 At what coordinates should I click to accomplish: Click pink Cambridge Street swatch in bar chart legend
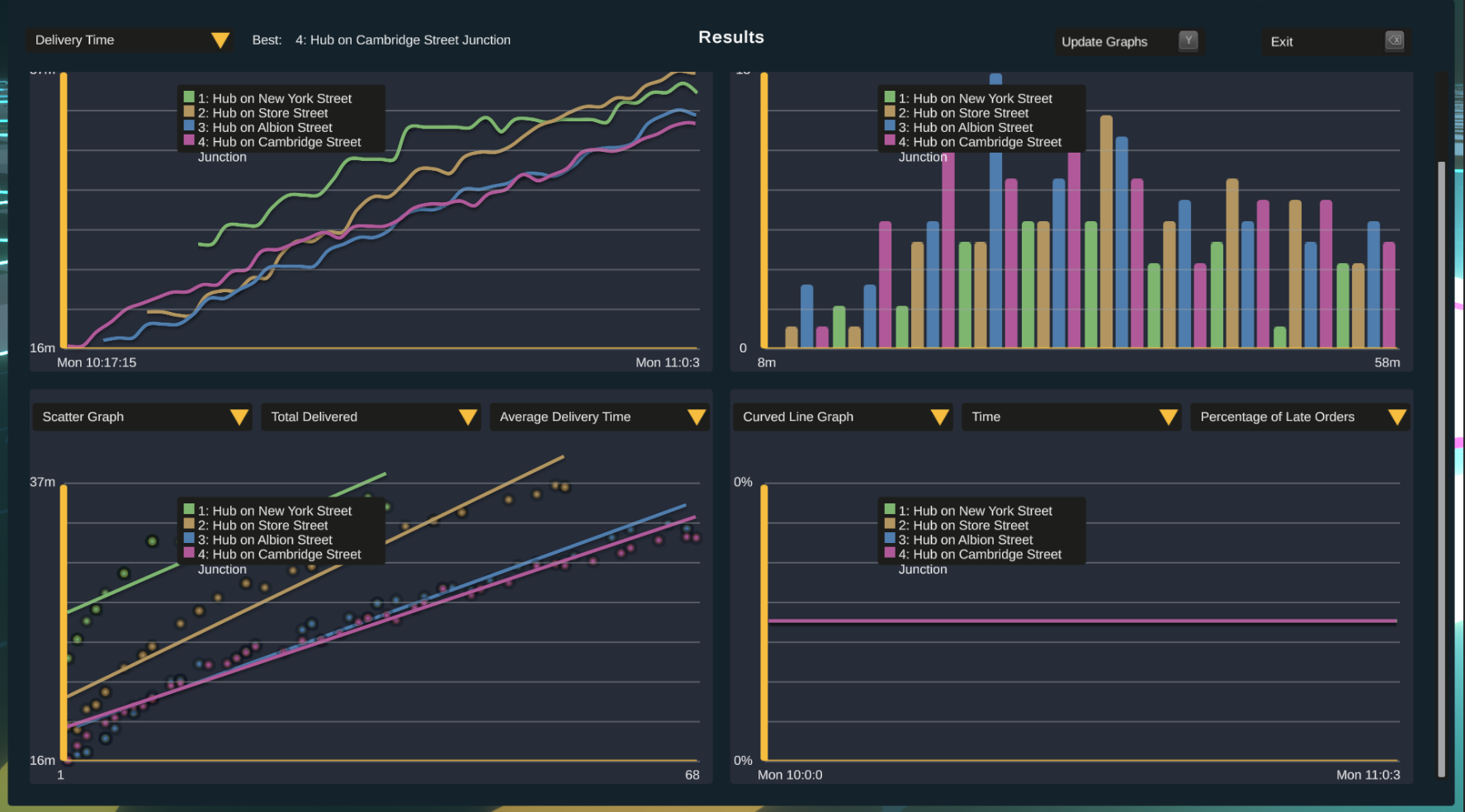[x=890, y=141]
